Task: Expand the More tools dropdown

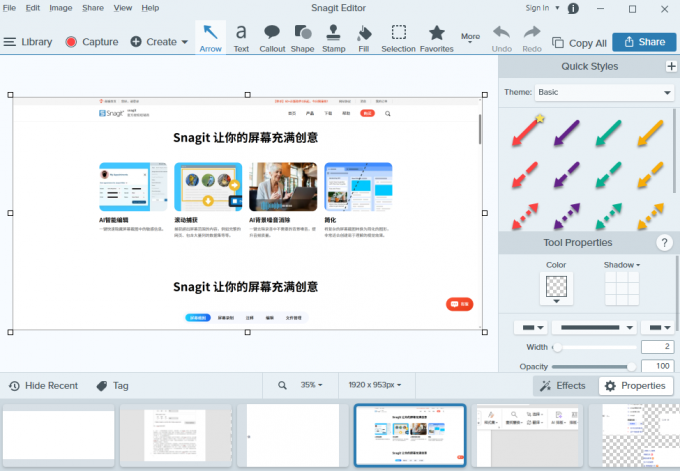Action: pos(471,38)
